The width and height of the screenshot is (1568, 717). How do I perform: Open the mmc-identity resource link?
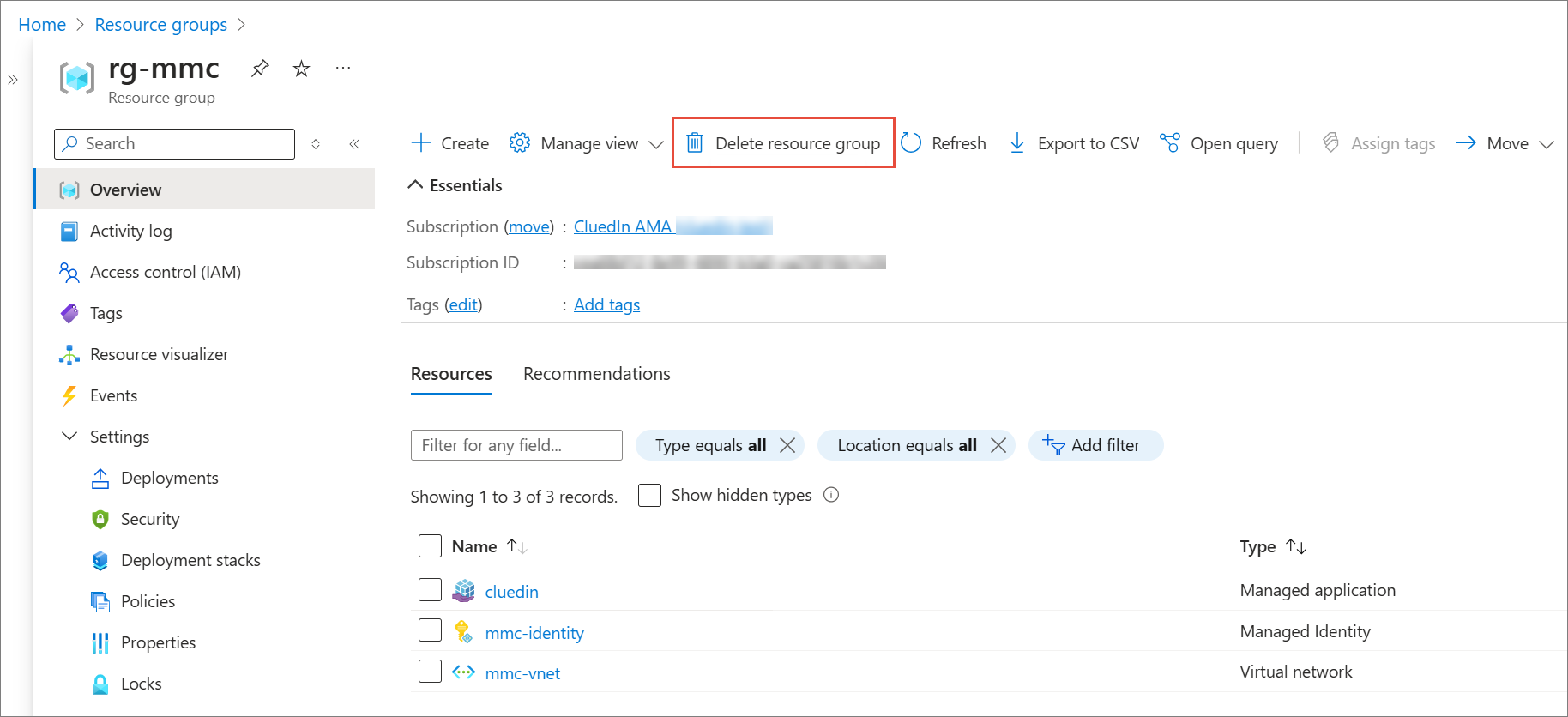tap(534, 633)
